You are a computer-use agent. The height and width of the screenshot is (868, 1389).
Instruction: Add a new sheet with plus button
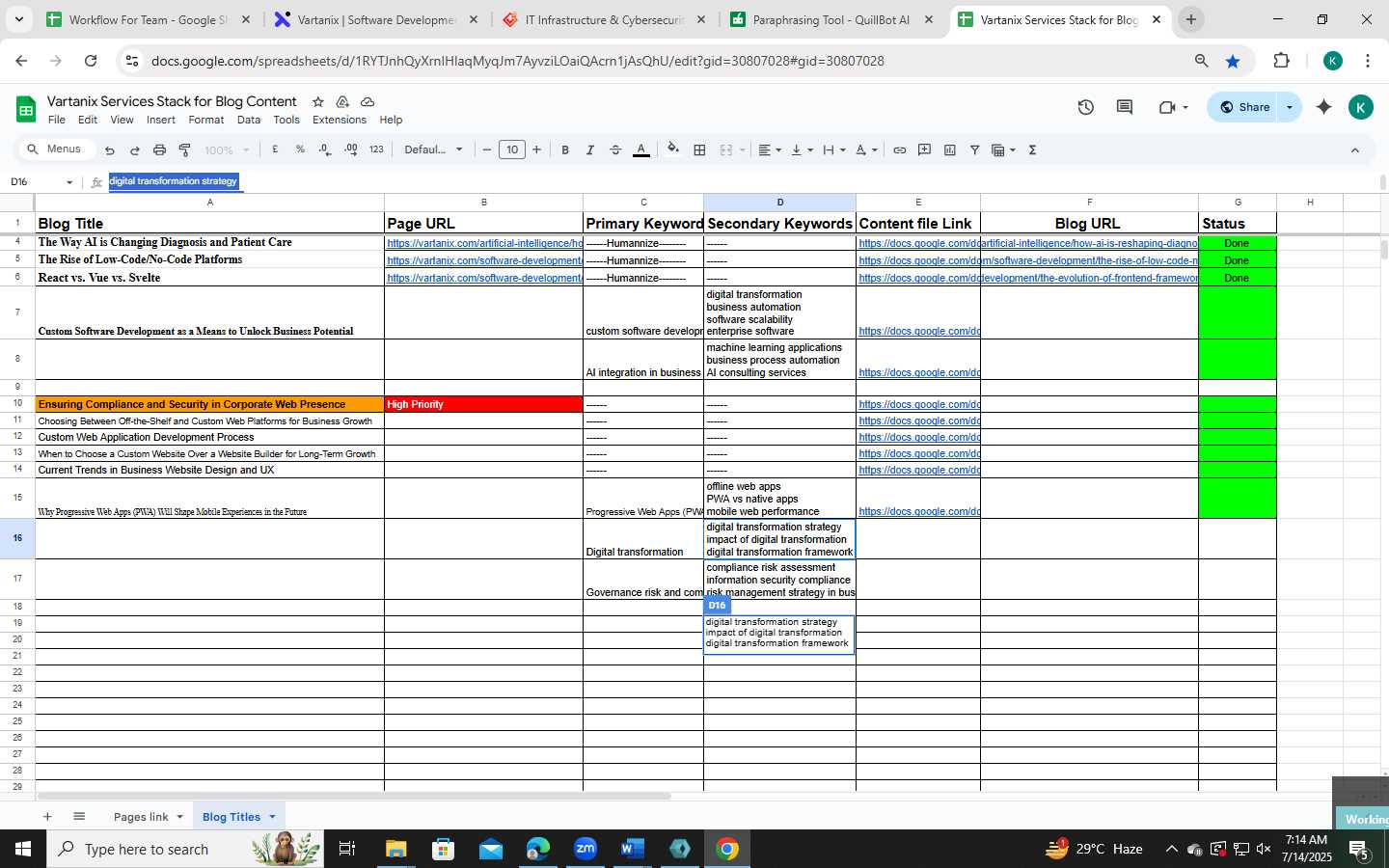point(46,817)
